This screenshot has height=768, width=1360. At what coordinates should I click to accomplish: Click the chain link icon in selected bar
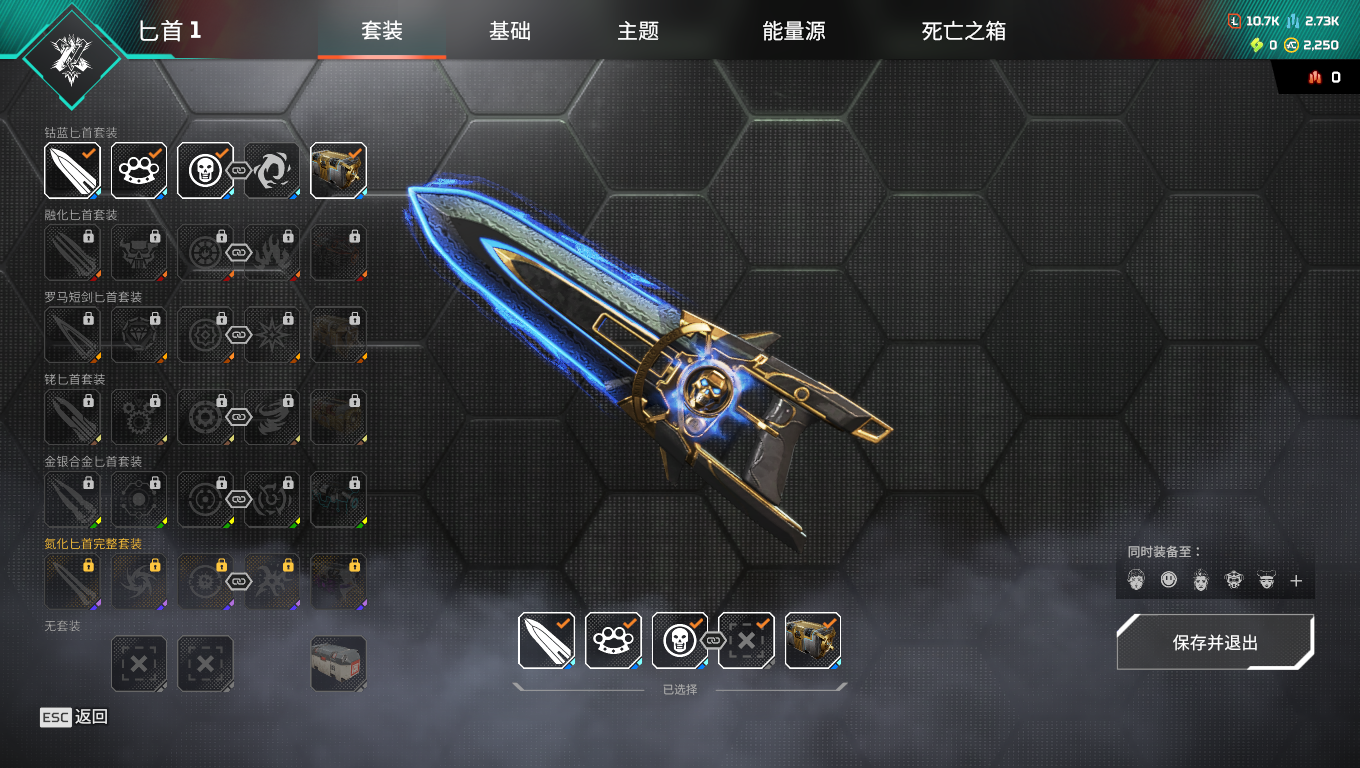(712, 640)
